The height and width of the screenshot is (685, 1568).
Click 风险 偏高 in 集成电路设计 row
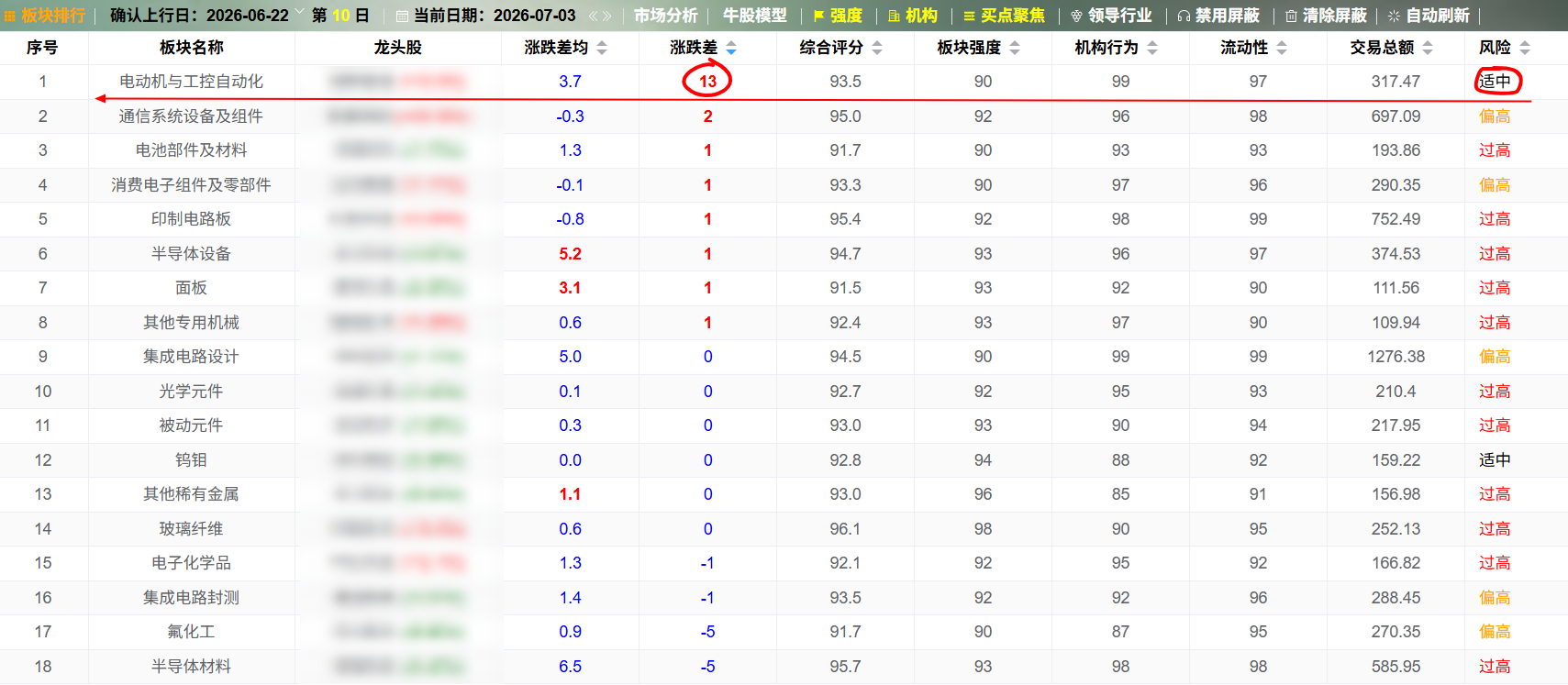pyautogui.click(x=1495, y=357)
